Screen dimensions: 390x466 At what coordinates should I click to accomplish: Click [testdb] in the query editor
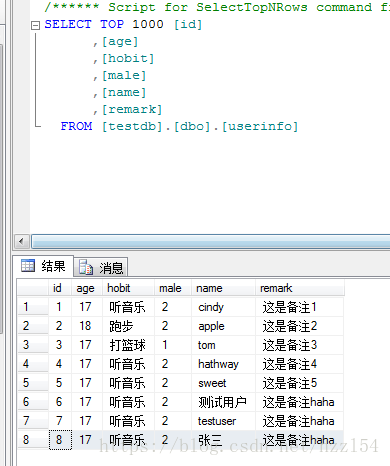tap(132, 126)
